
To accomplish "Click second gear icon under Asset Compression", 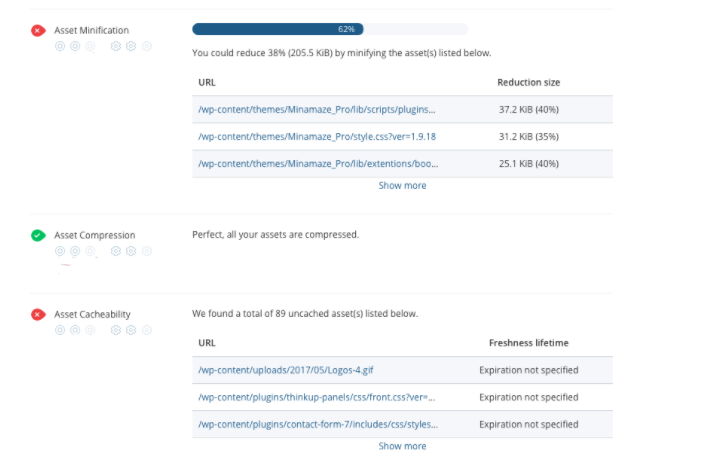I will [x=131, y=251].
